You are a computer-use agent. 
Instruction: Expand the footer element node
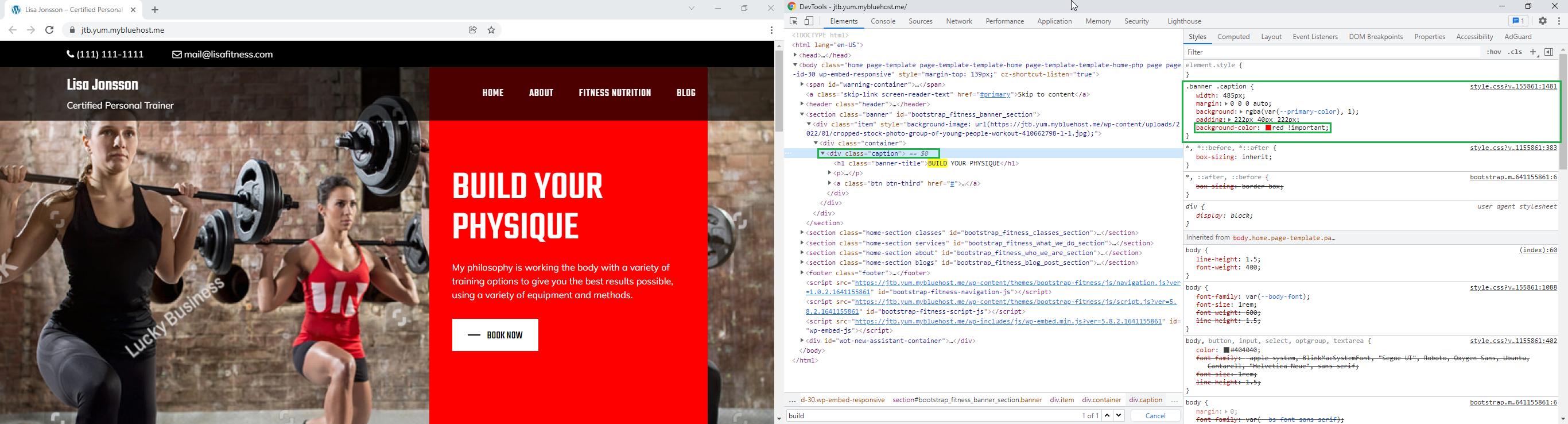[802, 273]
